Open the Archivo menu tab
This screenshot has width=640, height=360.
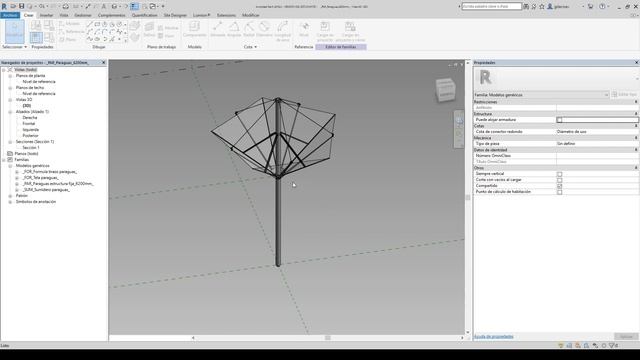pyautogui.click(x=10, y=15)
